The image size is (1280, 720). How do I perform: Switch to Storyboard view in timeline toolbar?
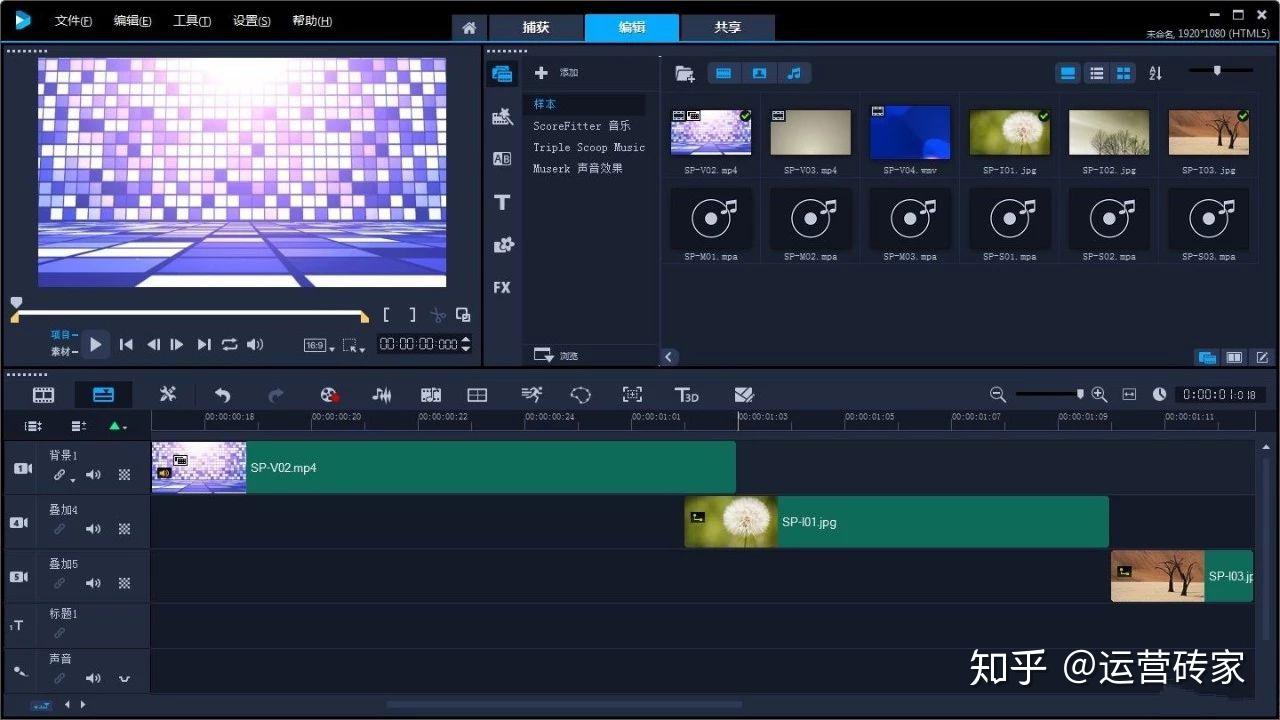coord(42,394)
